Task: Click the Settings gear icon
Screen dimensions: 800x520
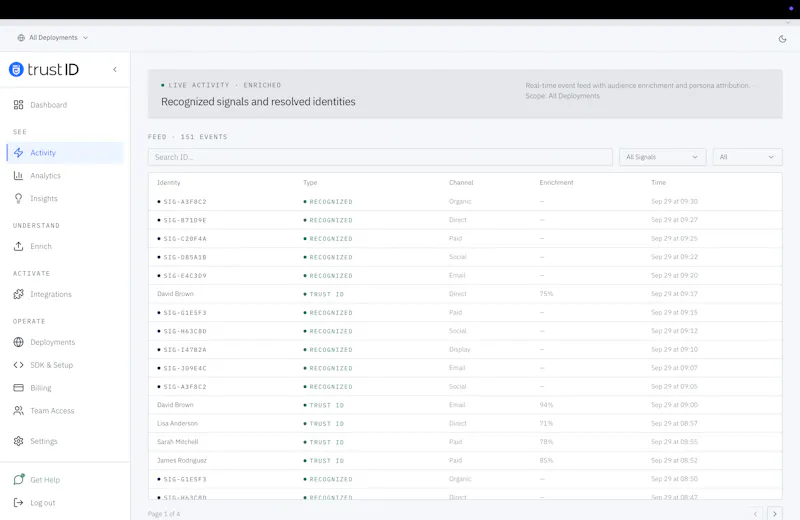Action: [18, 441]
